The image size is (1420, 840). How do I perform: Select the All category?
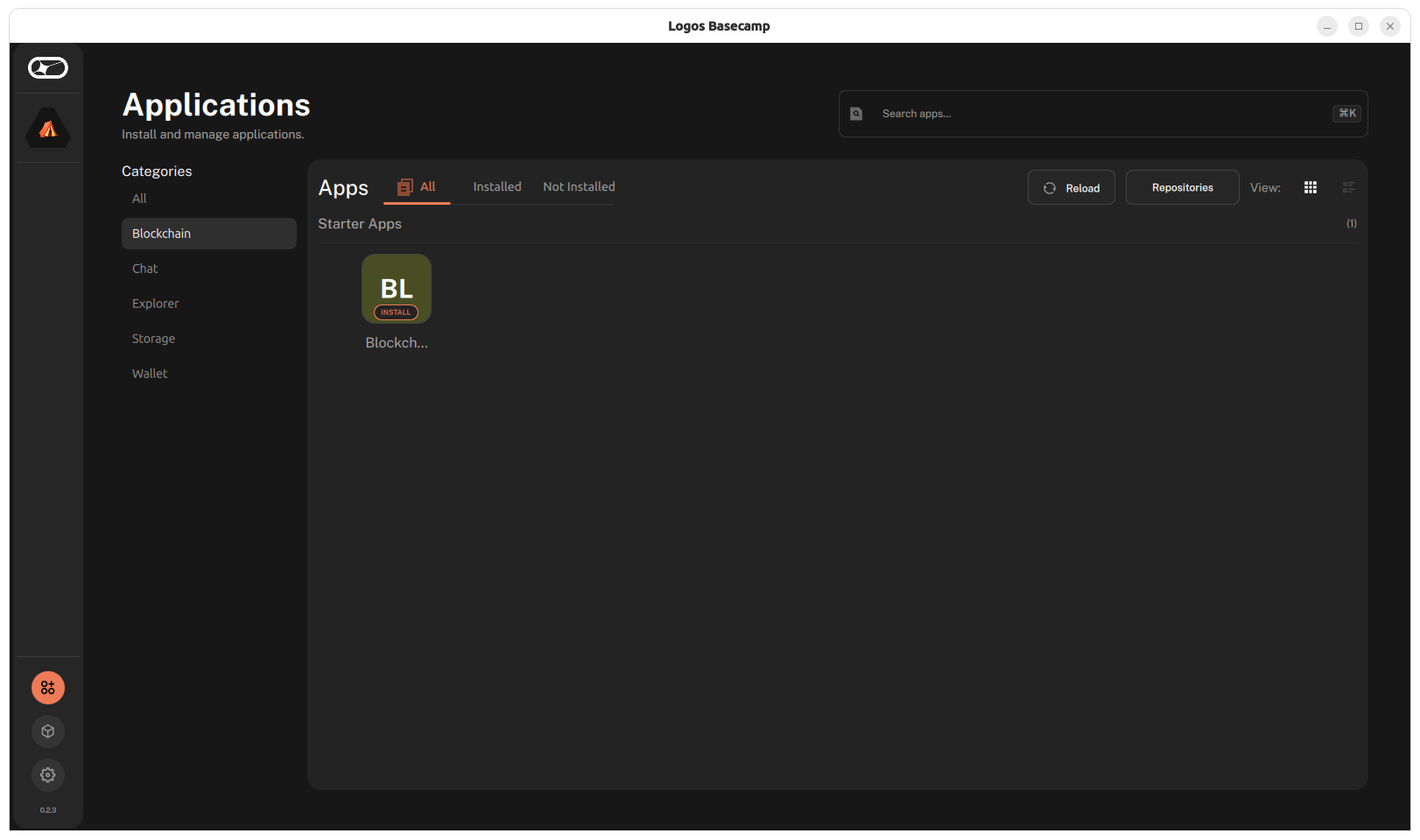(209, 199)
